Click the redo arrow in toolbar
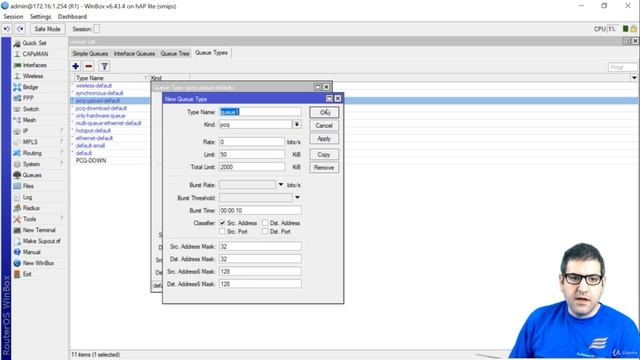The image size is (640, 360). coord(20,29)
